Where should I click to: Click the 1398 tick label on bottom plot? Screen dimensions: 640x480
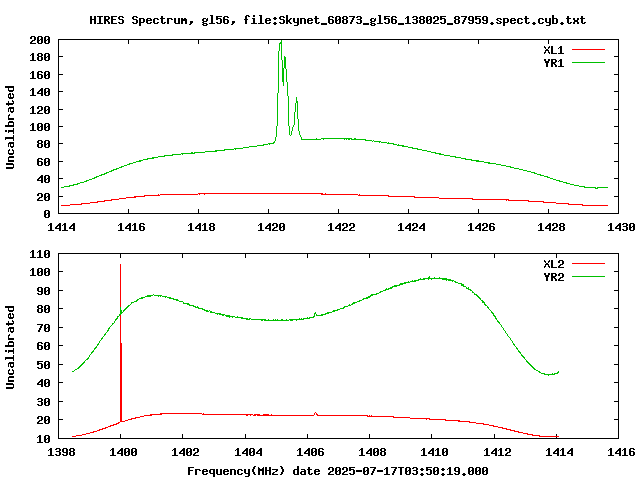click(x=61, y=452)
